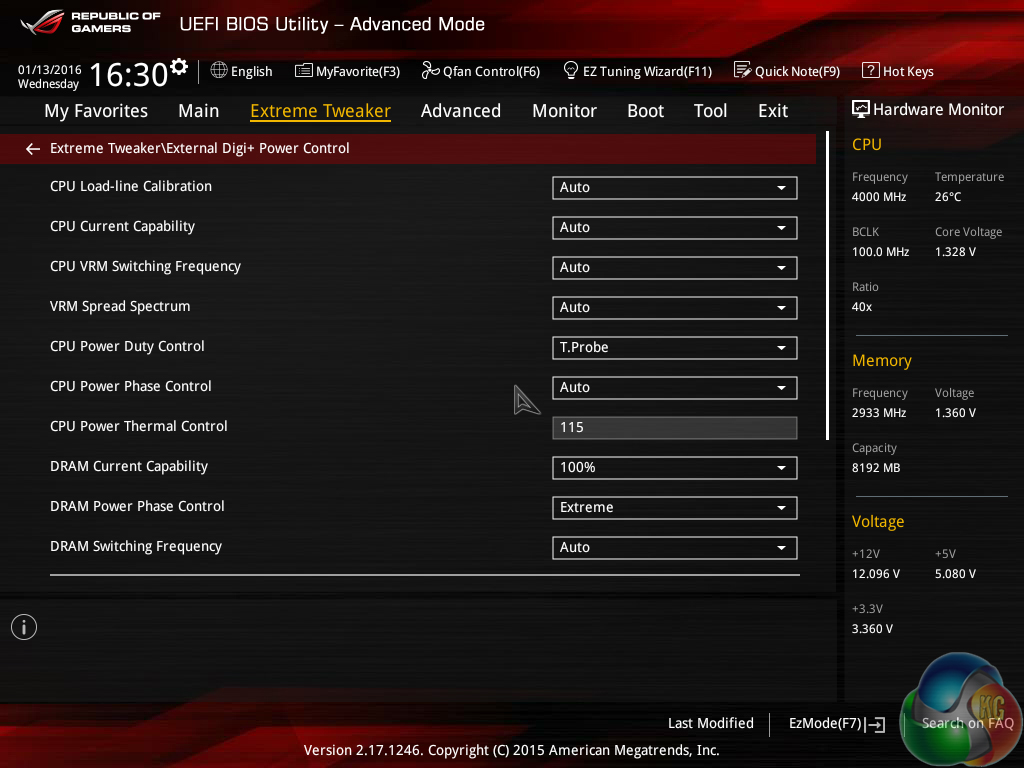Select DRAM Switching Frequency label
This screenshot has width=1024, height=768.
coord(136,546)
